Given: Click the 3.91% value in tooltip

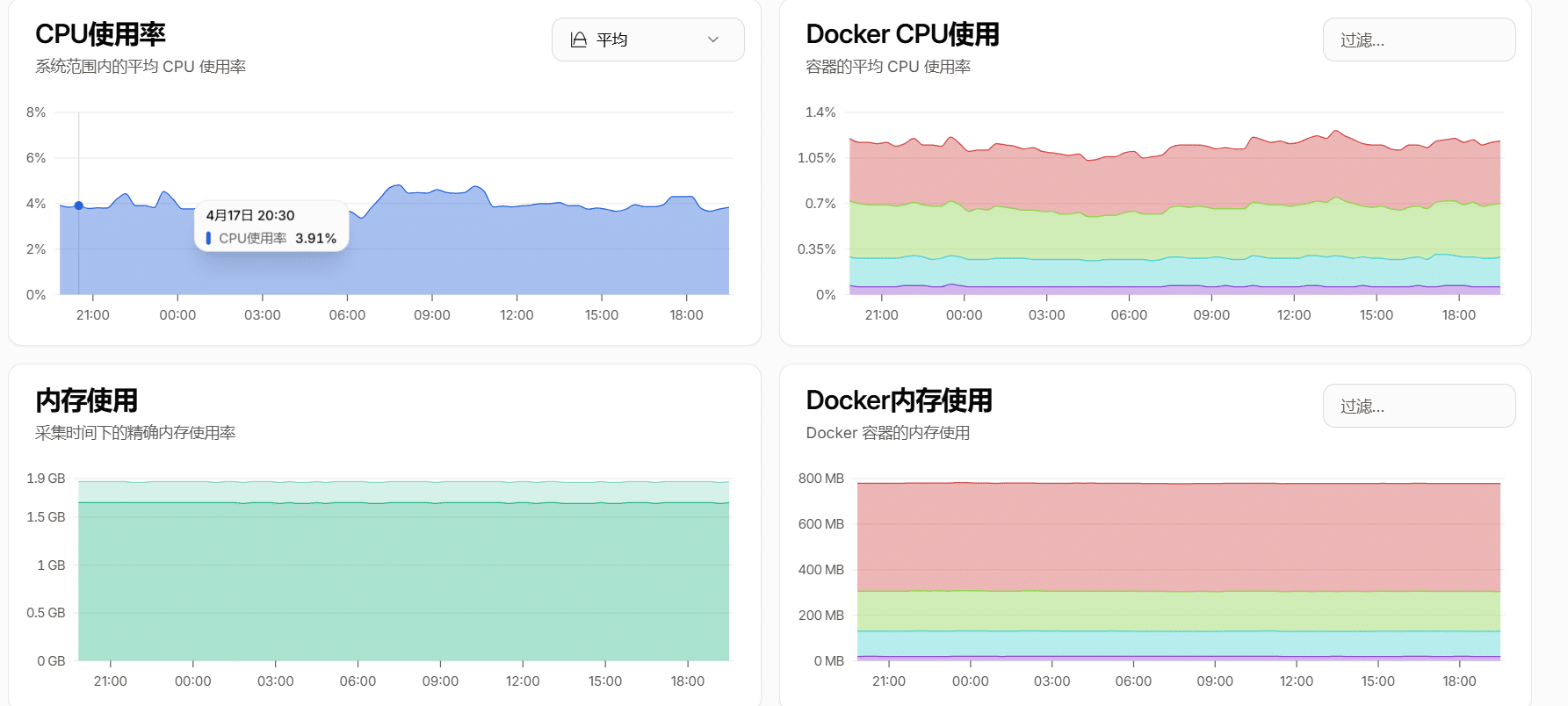Looking at the screenshot, I should [x=315, y=238].
